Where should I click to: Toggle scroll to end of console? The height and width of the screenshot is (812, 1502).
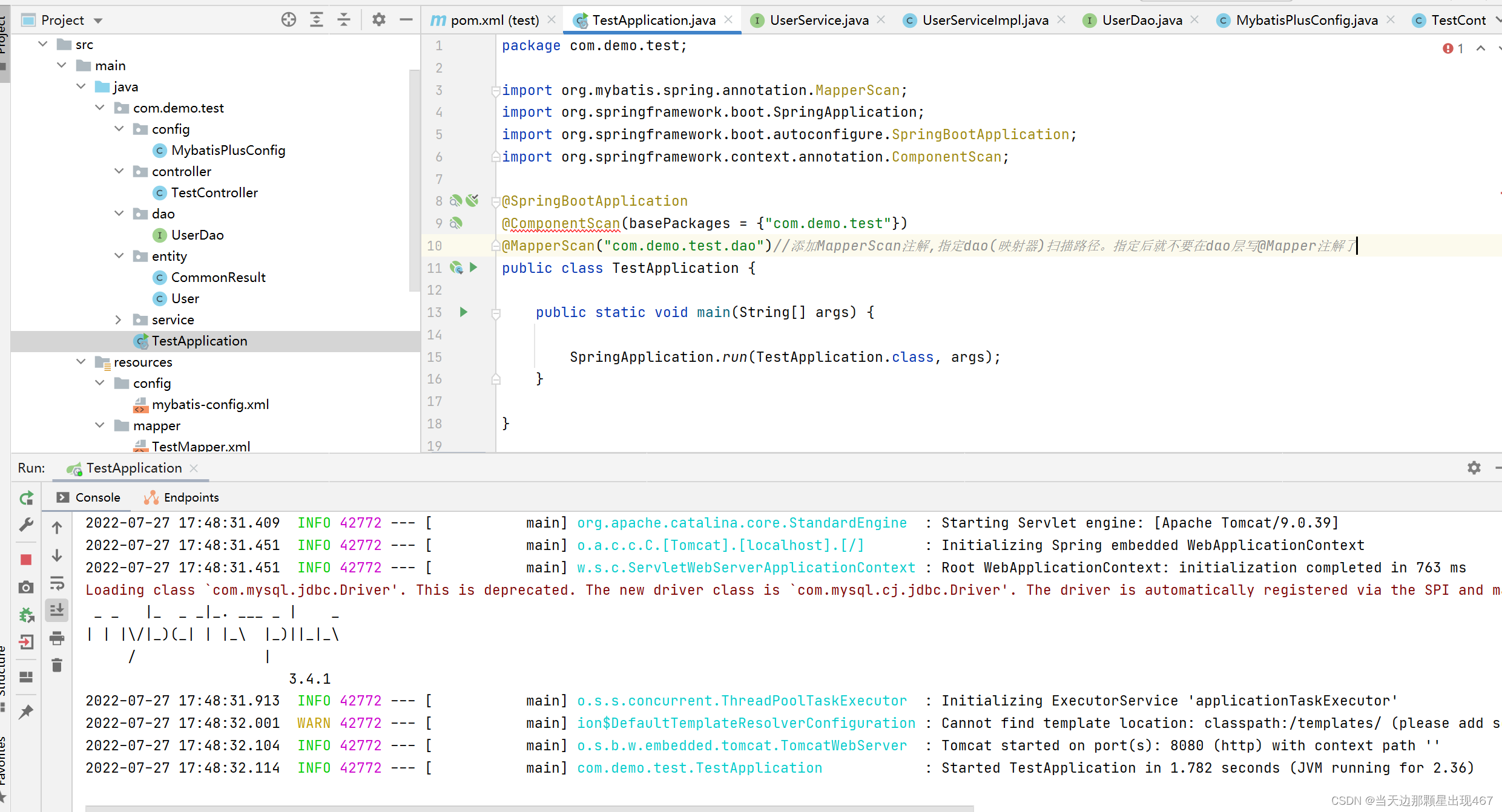coord(57,611)
